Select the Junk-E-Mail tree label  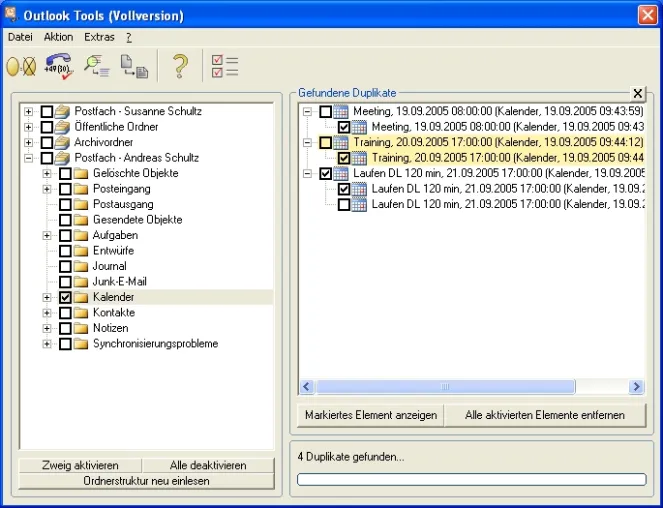pyautogui.click(x=120, y=282)
